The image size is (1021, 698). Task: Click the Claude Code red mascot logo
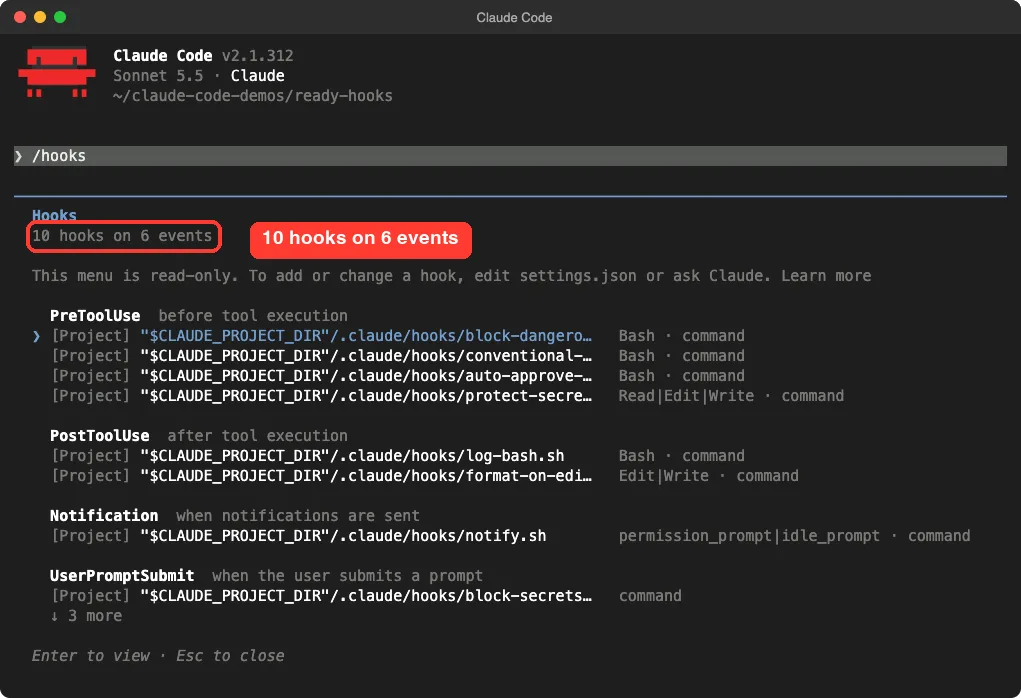point(57,72)
